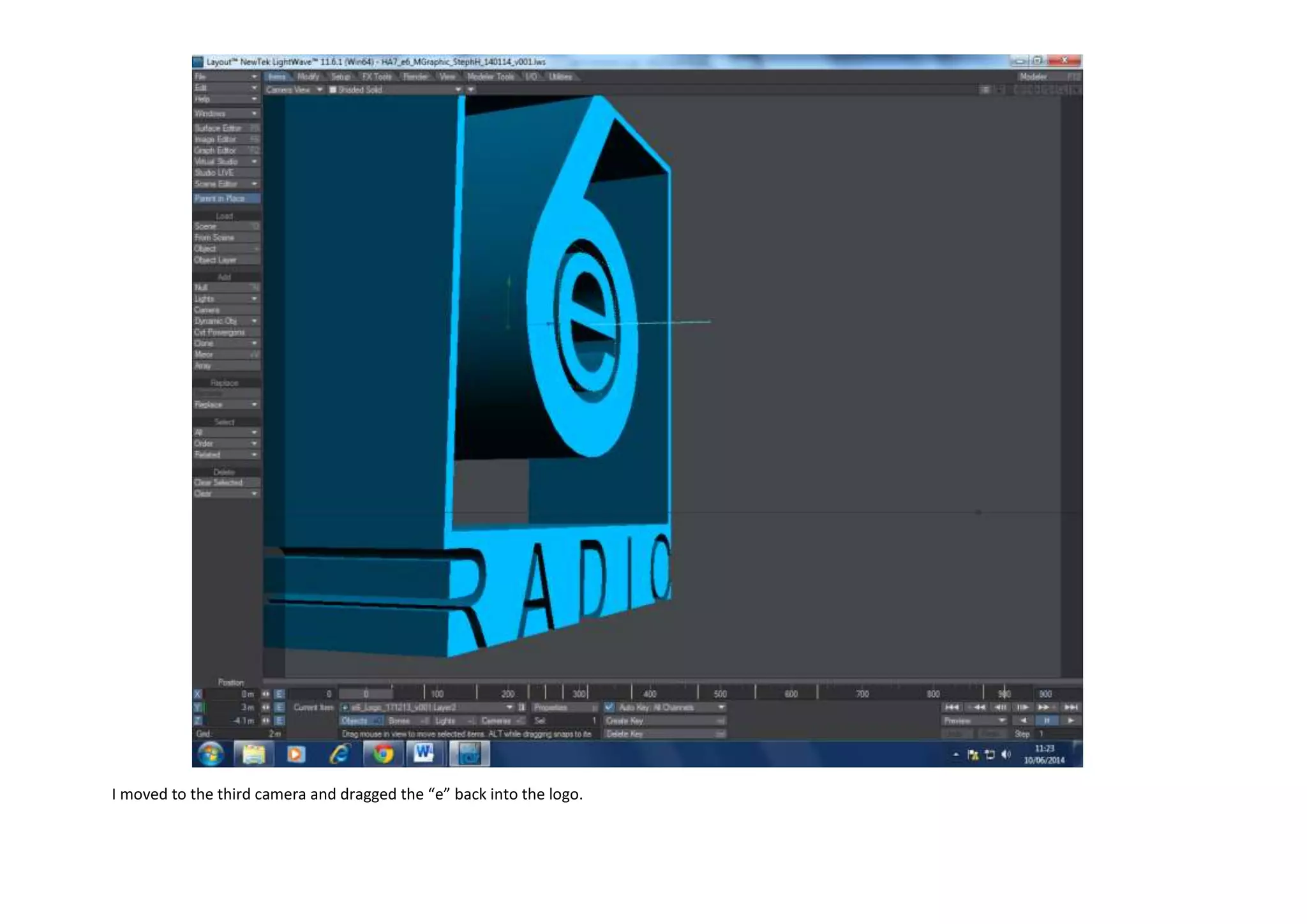
Task: Open the Shaded Solid display mode dropdown
Action: click(396, 90)
